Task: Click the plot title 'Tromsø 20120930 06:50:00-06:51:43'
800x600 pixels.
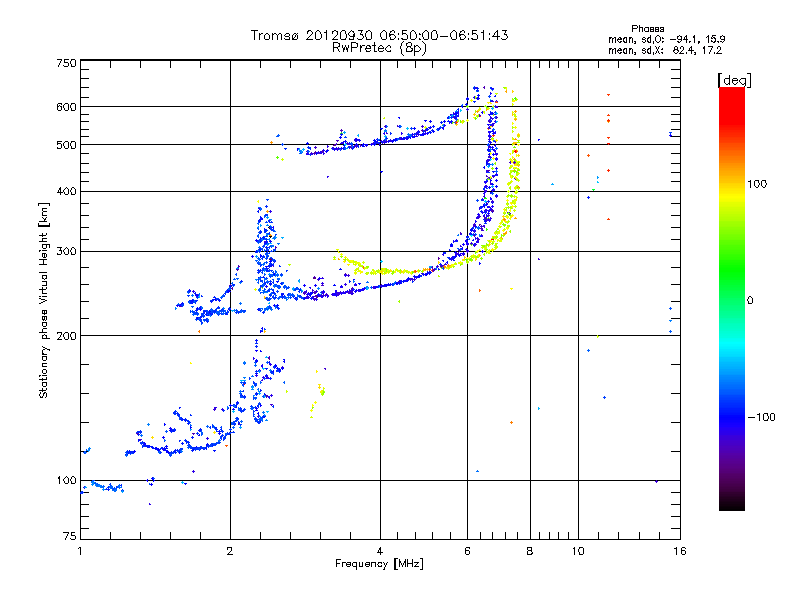Action: [379, 35]
